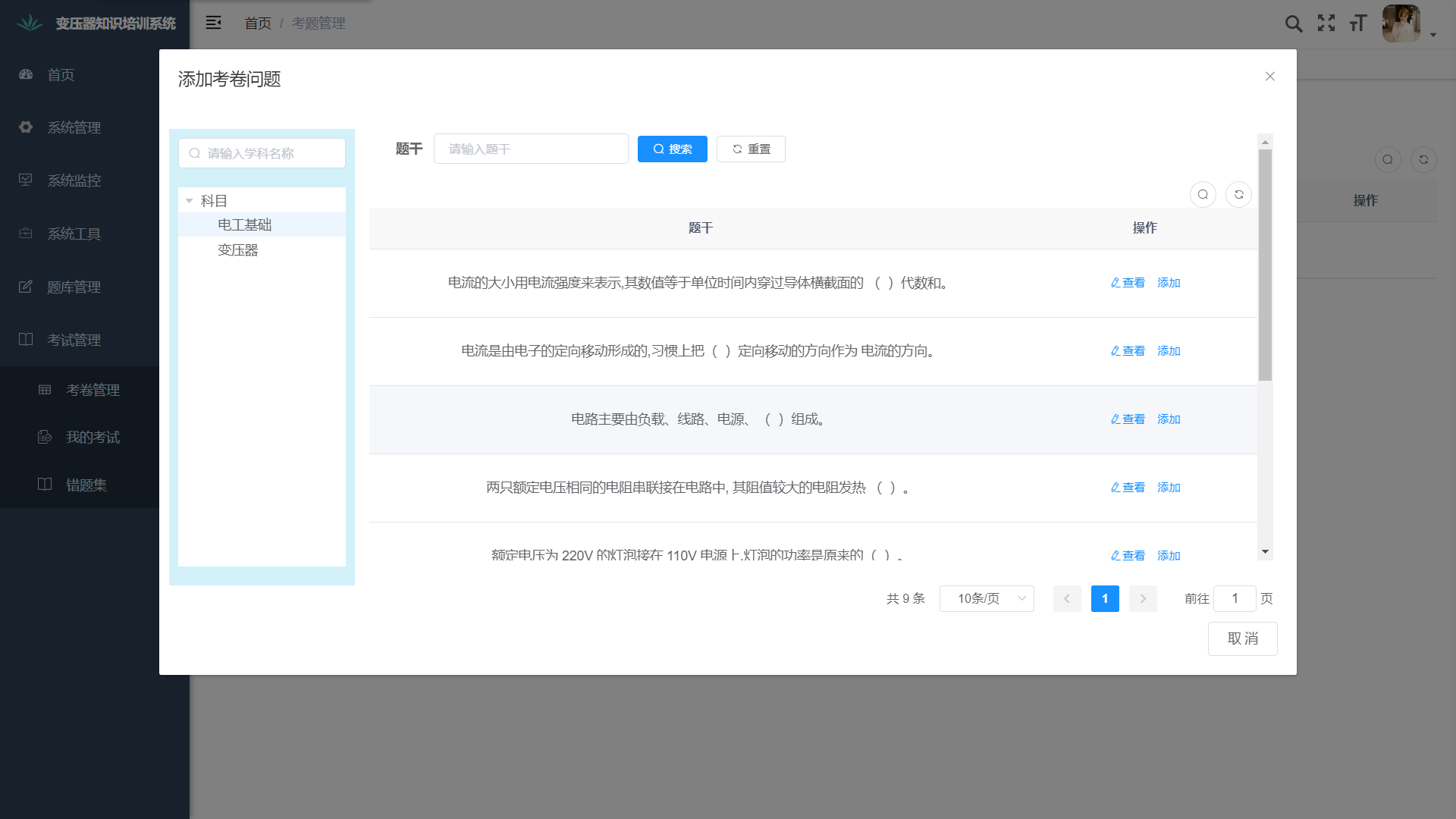The image size is (1456, 819).
Task: Click the header search magnifier icon
Action: click(1294, 24)
